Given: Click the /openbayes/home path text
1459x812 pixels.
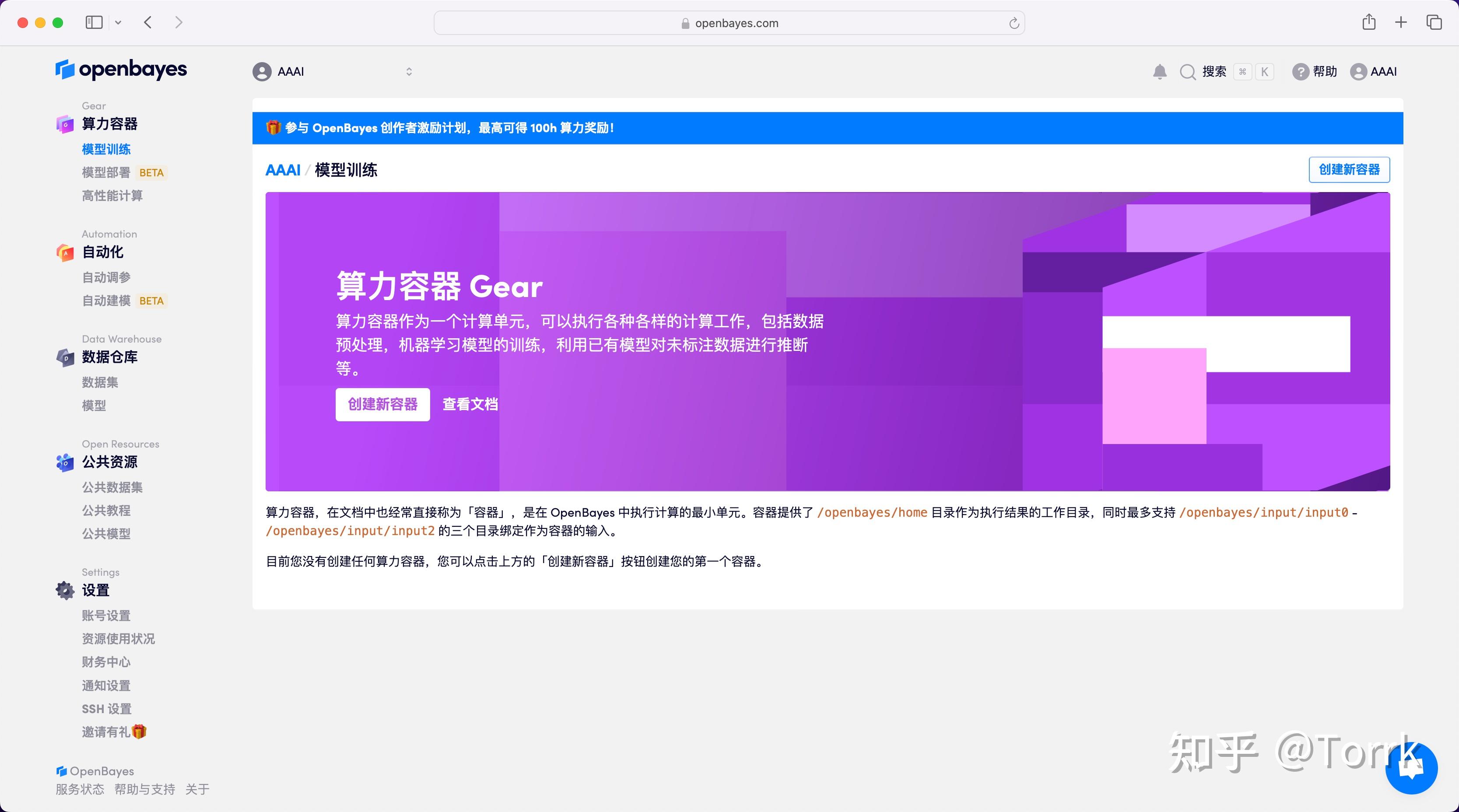Looking at the screenshot, I should click(x=872, y=512).
